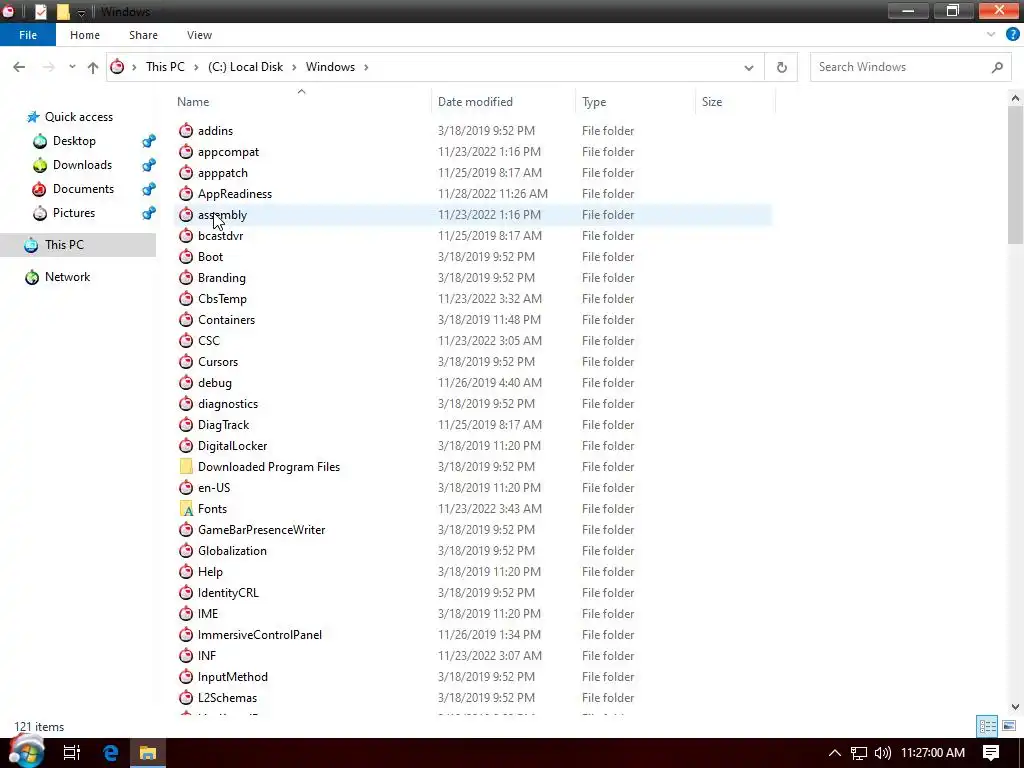The height and width of the screenshot is (768, 1024).
Task: Click the pin icon beside Downloads
Action: (149, 165)
